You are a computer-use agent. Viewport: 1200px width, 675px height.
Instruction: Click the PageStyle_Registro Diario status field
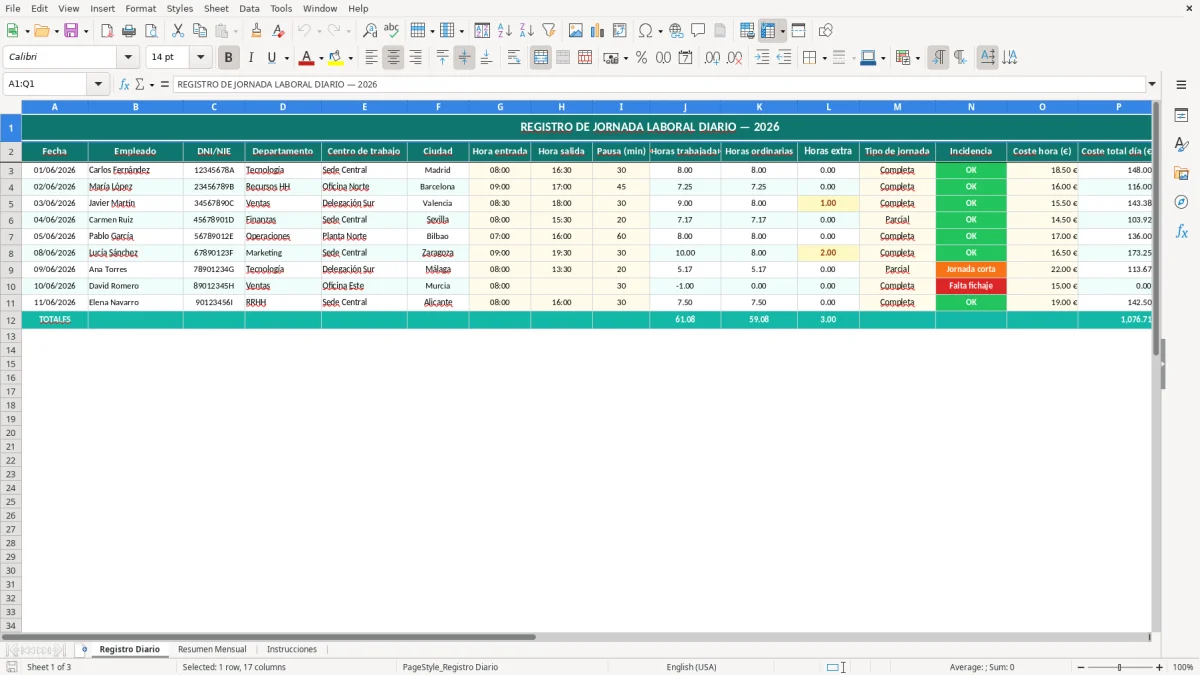click(x=450, y=667)
